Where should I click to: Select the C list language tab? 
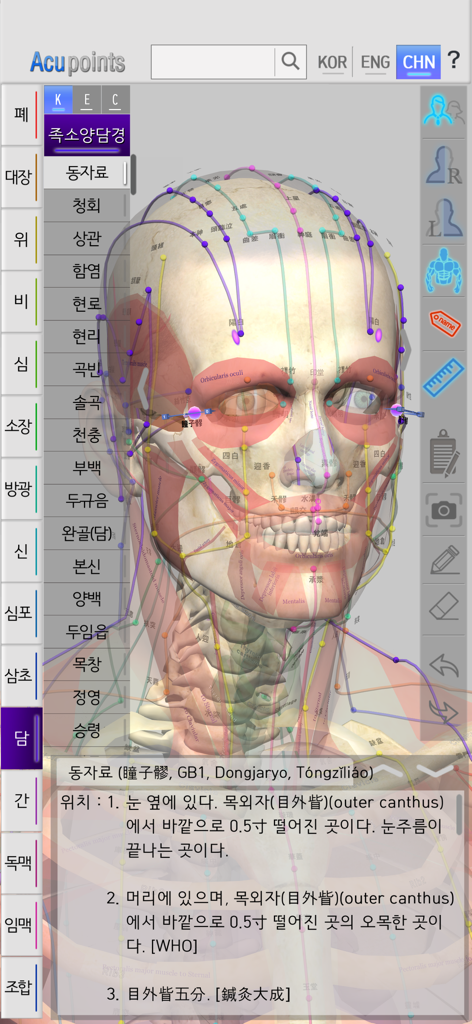pyautogui.click(x=116, y=101)
